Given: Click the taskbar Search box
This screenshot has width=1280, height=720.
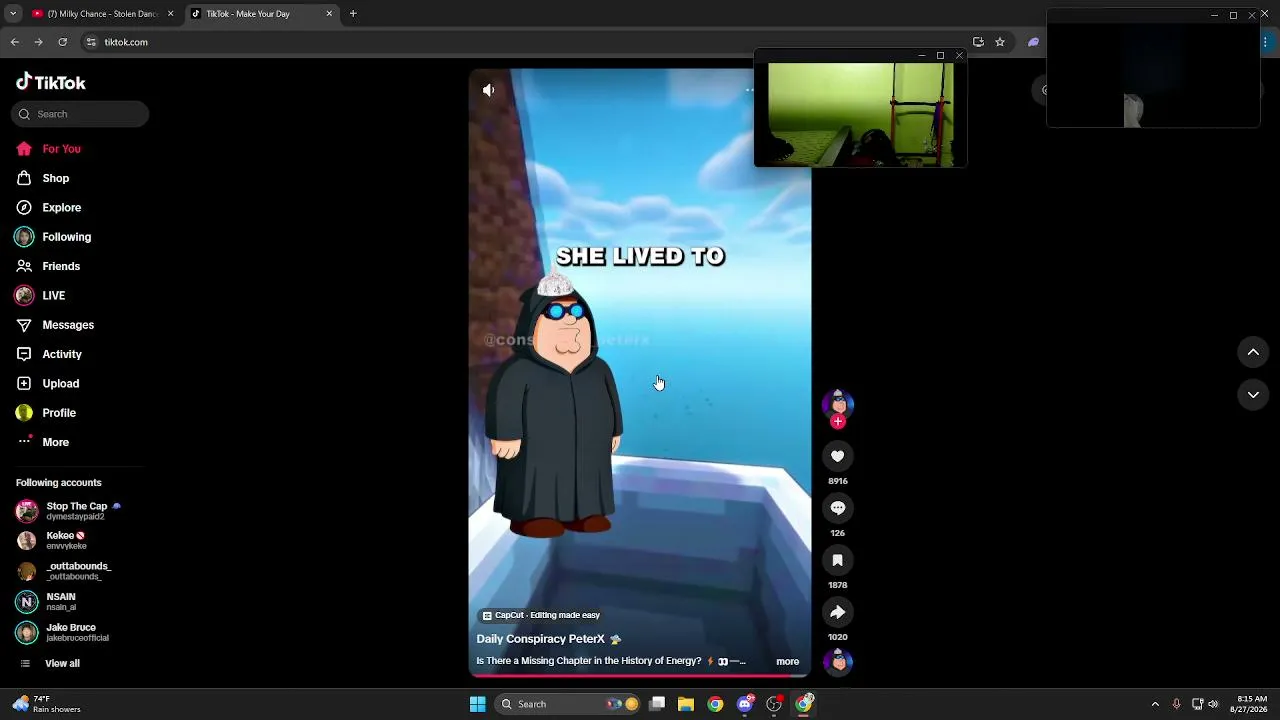Looking at the screenshot, I should click(x=569, y=704).
